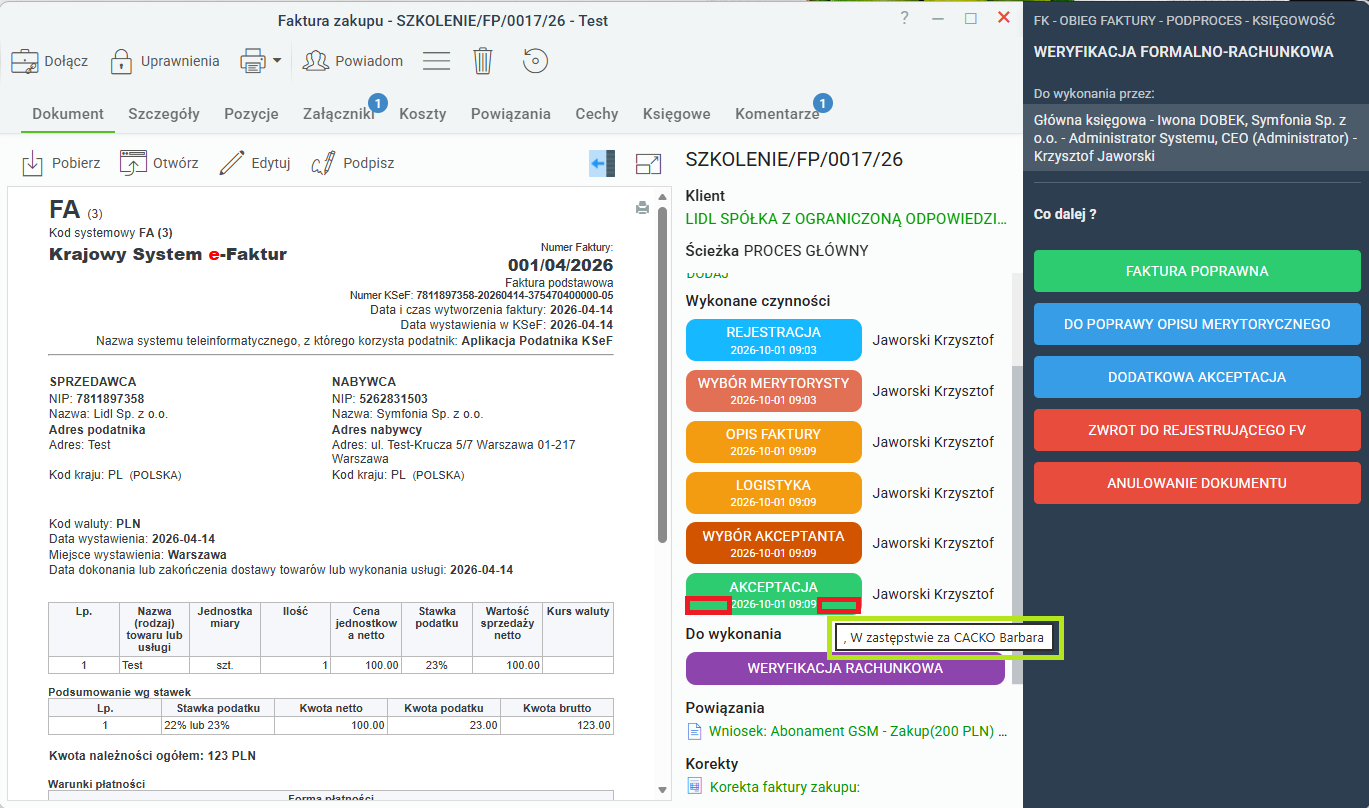Click the printer icon in the top toolbar
This screenshot has width=1369, height=808.
click(252, 61)
